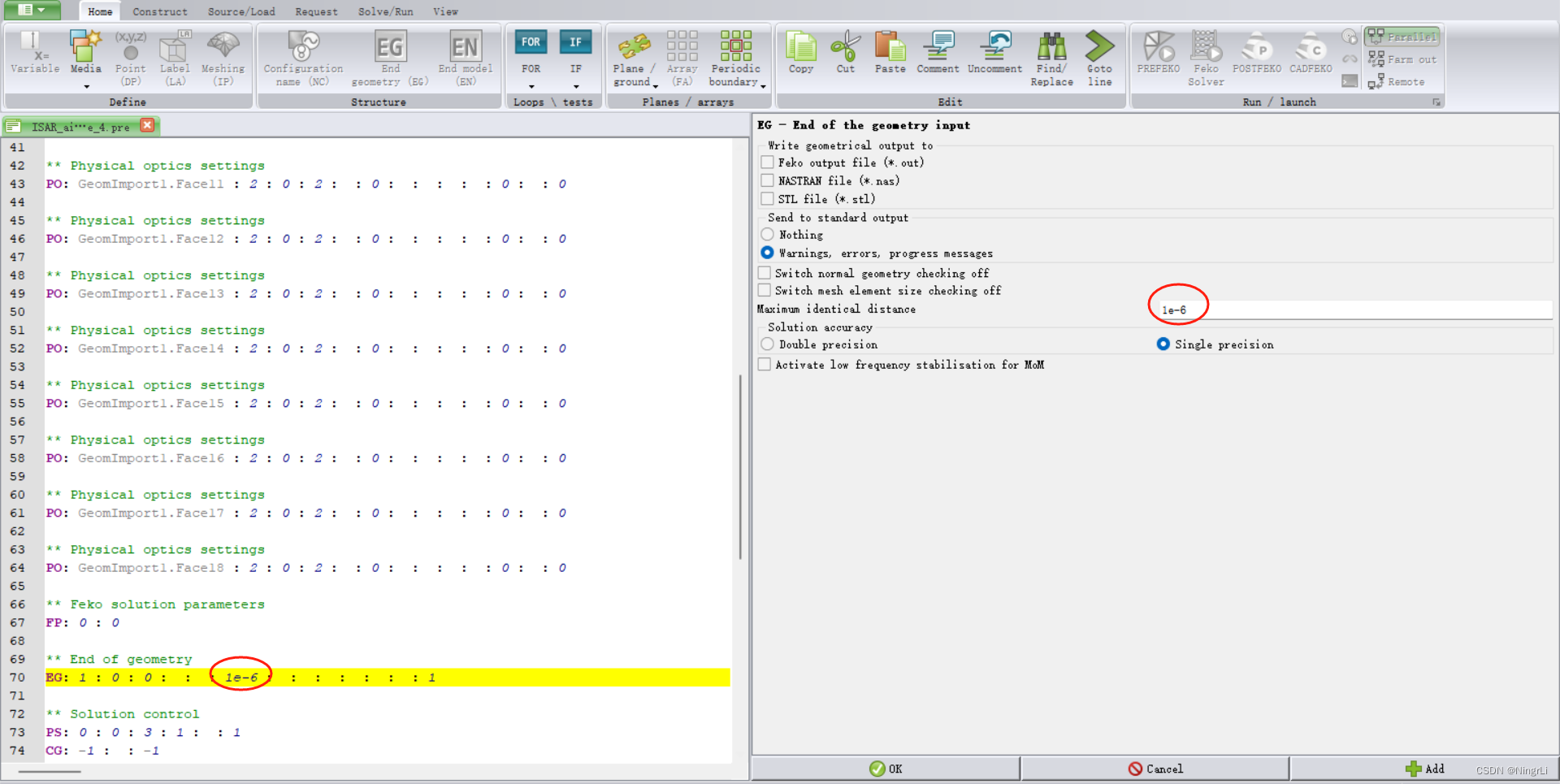1560x784 pixels.
Task: Open the Meshing (IP) tool
Action: [x=223, y=58]
